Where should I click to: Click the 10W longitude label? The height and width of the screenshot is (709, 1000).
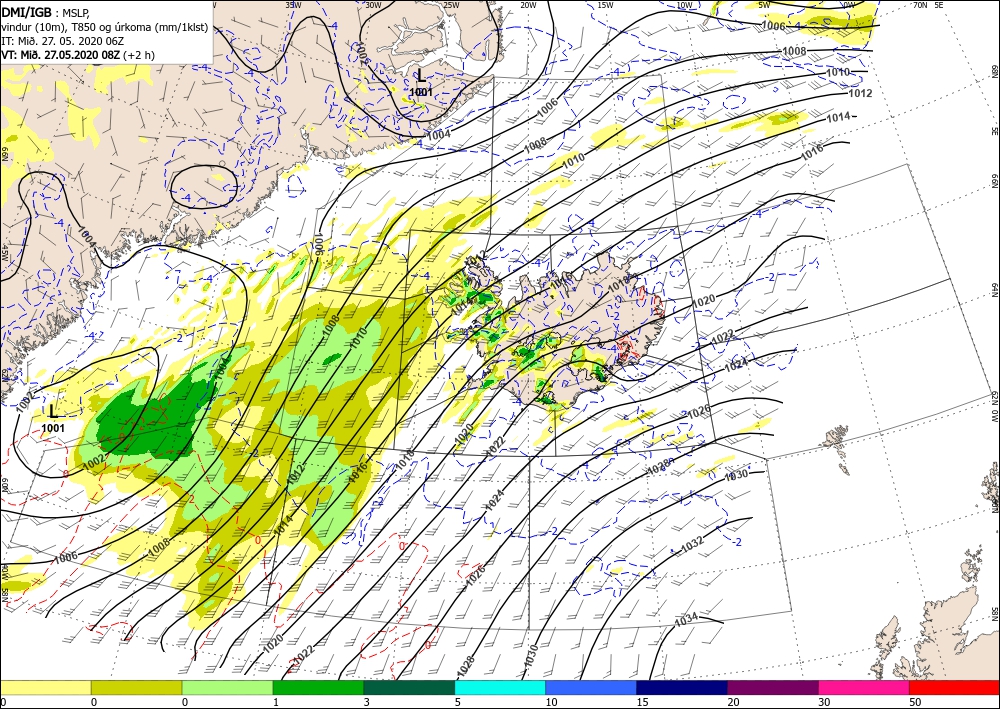(684, 4)
